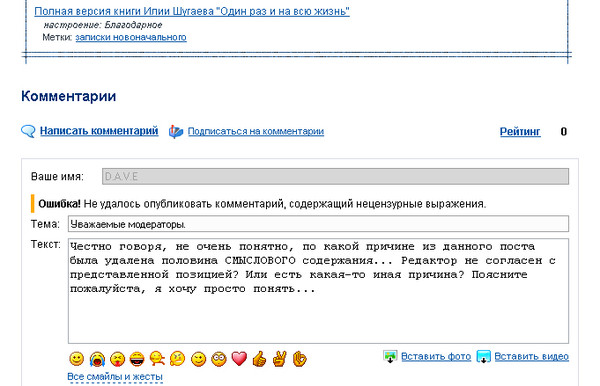Click the Вставить видео link
This screenshot has width=600, height=386.
(x=532, y=357)
